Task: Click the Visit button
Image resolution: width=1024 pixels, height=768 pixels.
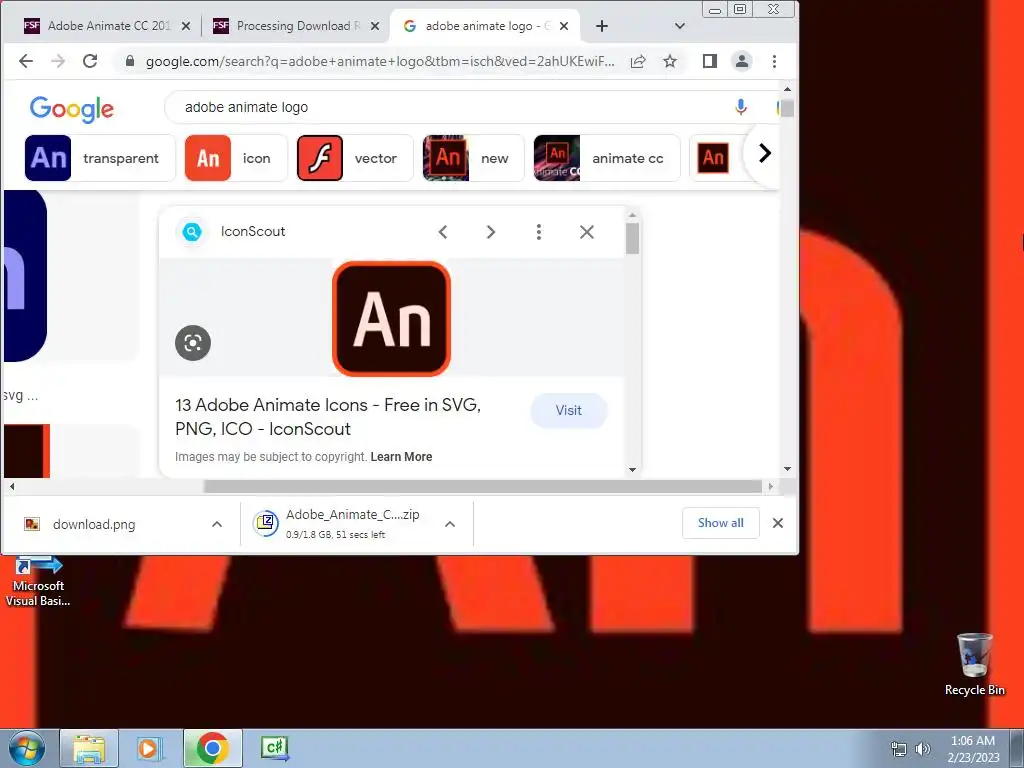Action: [x=569, y=410]
